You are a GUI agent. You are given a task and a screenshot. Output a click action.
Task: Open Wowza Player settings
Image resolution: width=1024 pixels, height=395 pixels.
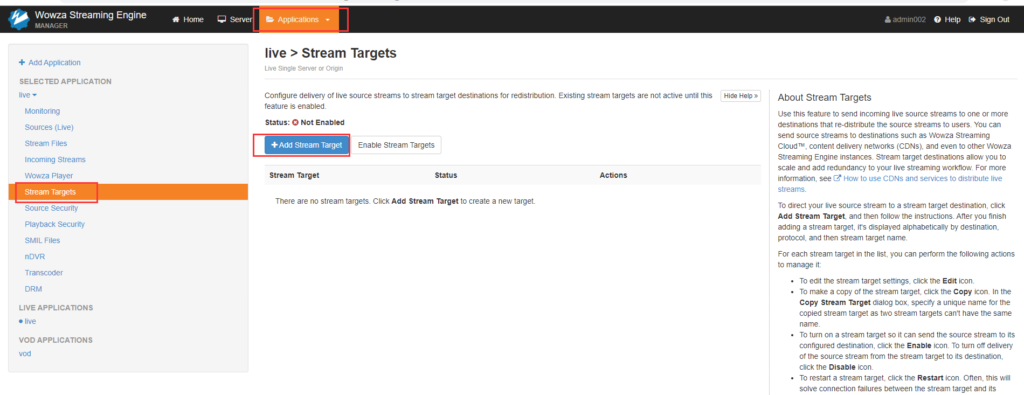pyautogui.click(x=49, y=176)
